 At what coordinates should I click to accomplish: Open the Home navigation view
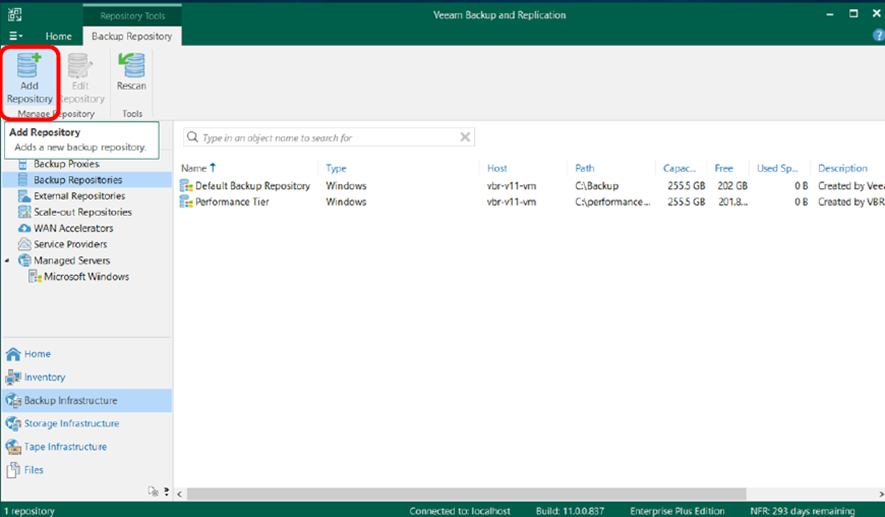pyautogui.click(x=87, y=354)
